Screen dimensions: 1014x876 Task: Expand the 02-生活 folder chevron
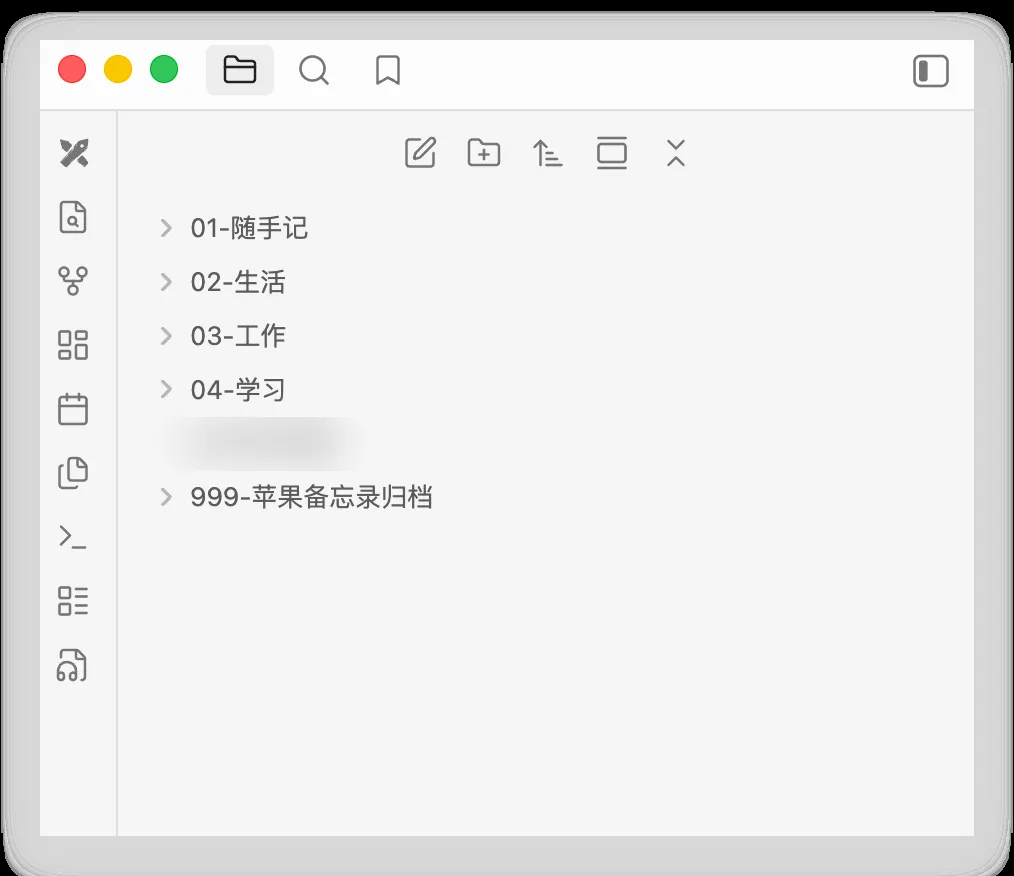(166, 282)
